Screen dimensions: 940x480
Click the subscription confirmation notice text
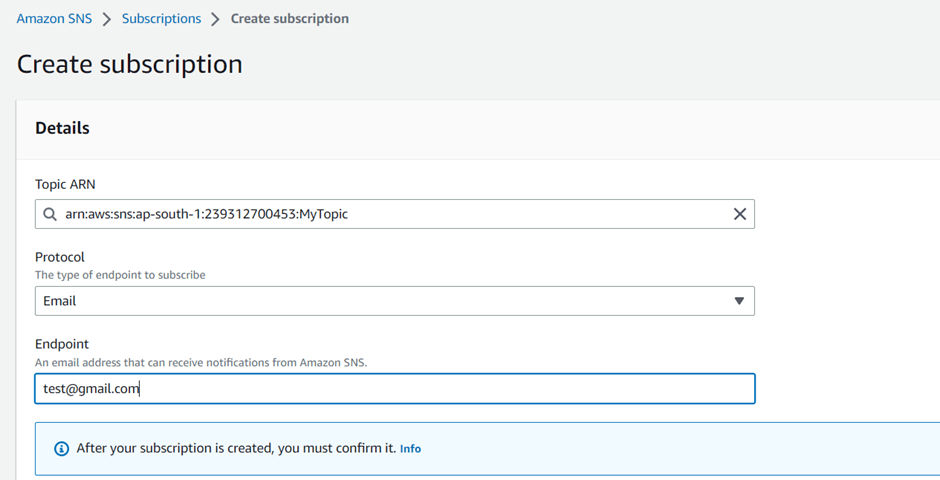(x=236, y=448)
